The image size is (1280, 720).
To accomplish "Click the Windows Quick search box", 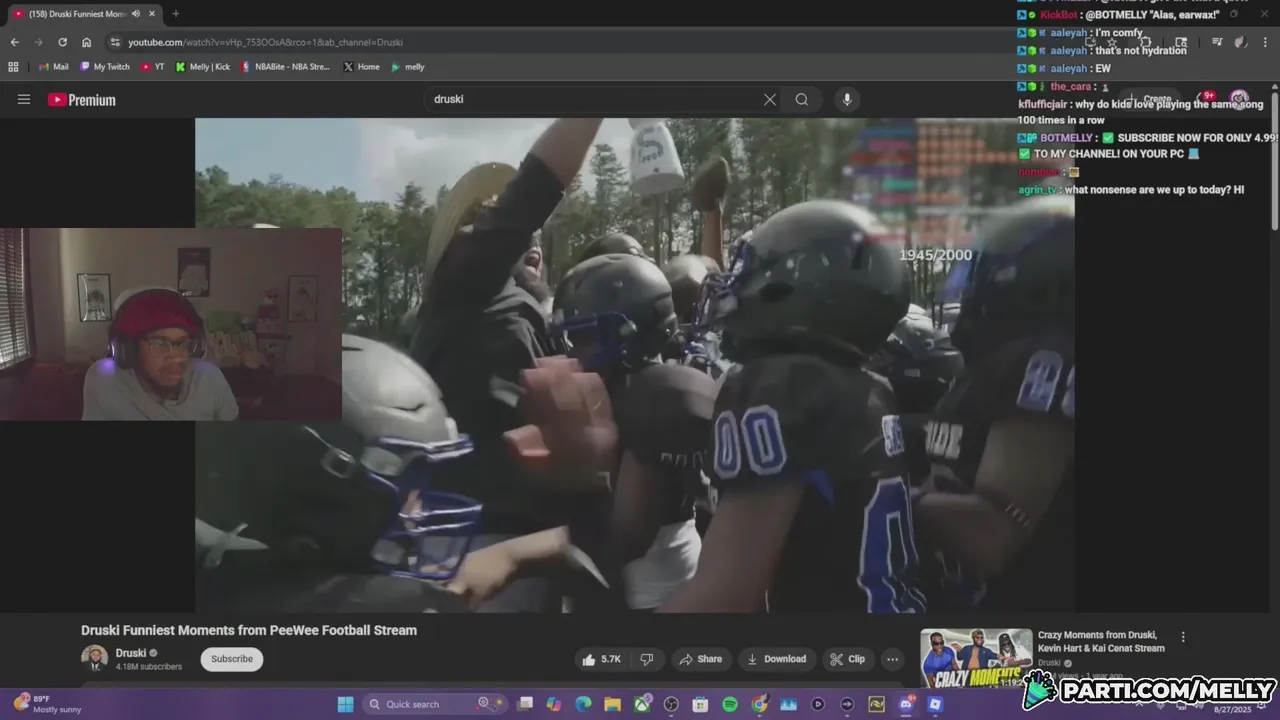I will [434, 704].
